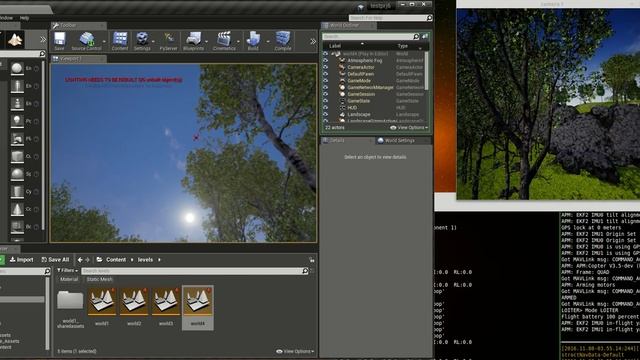The width and height of the screenshot is (640, 360).
Task: Expand the Cinematics dropdown arrow
Action: coord(238,42)
